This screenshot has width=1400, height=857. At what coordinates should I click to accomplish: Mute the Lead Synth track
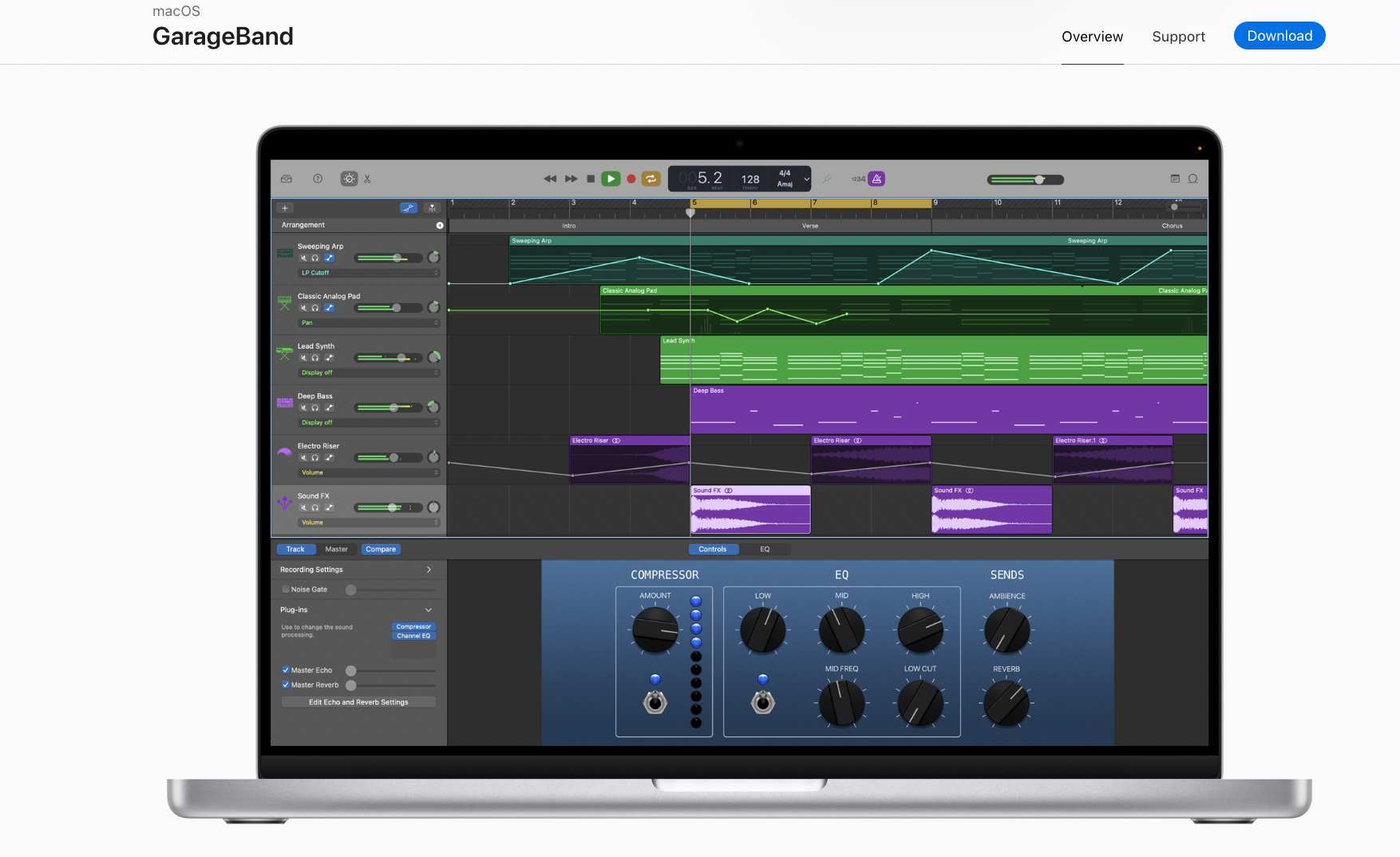303,357
